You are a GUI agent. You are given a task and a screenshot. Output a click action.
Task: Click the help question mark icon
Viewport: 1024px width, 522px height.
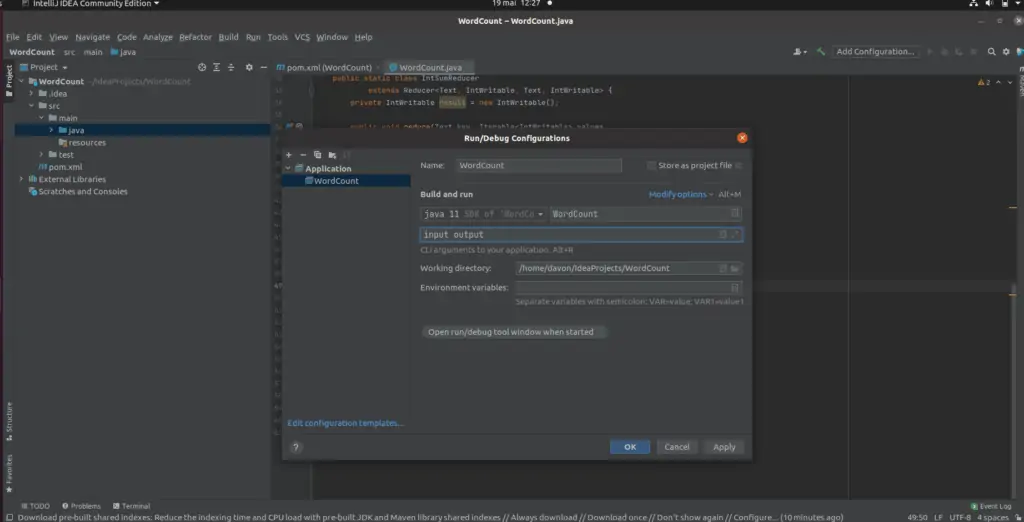(x=296, y=447)
